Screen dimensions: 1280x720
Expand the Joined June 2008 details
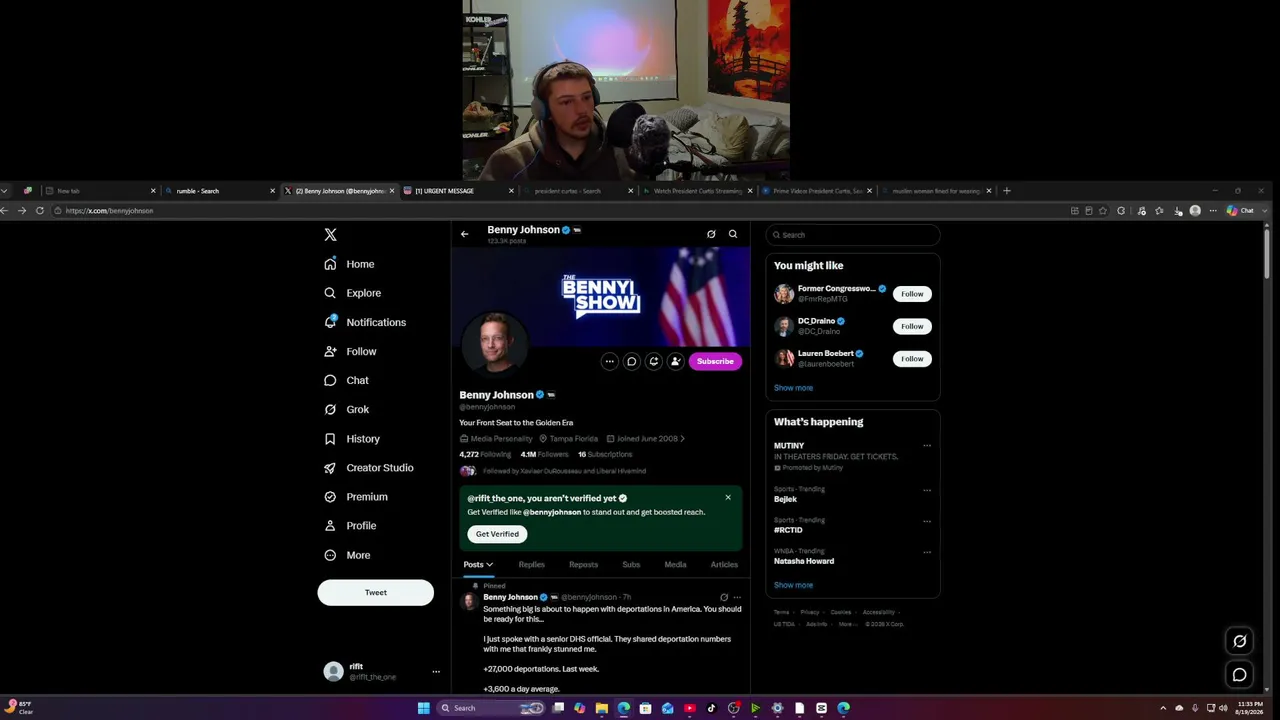coord(646,438)
